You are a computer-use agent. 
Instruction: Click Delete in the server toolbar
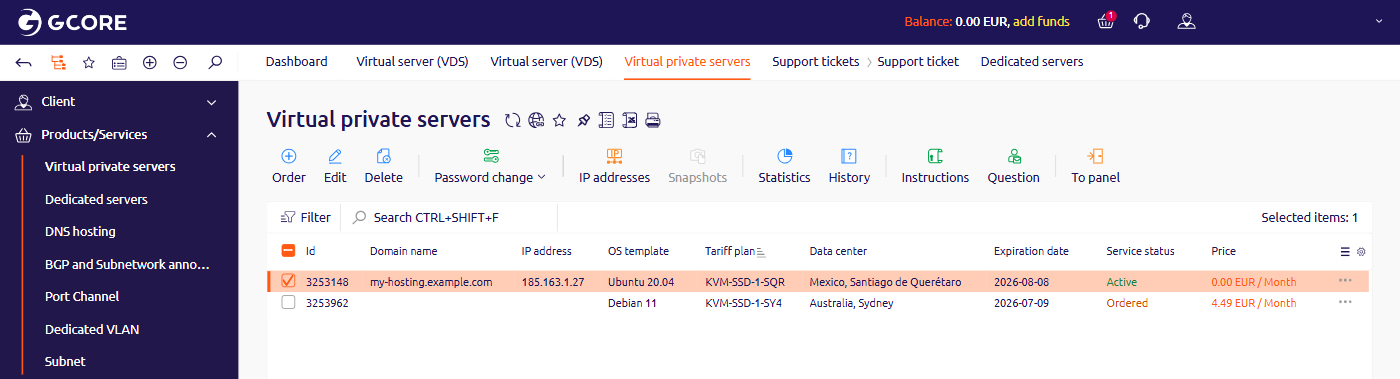[x=383, y=166]
